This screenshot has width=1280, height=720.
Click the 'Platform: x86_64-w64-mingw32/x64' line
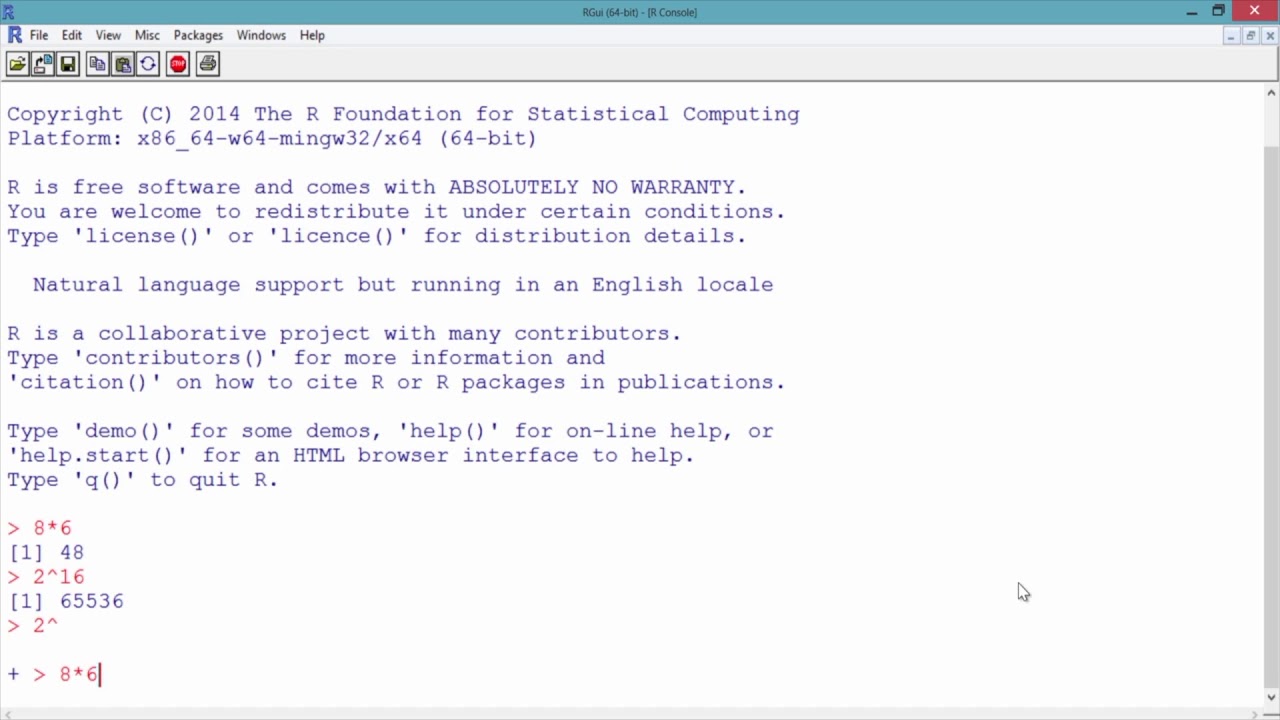[x=272, y=139]
